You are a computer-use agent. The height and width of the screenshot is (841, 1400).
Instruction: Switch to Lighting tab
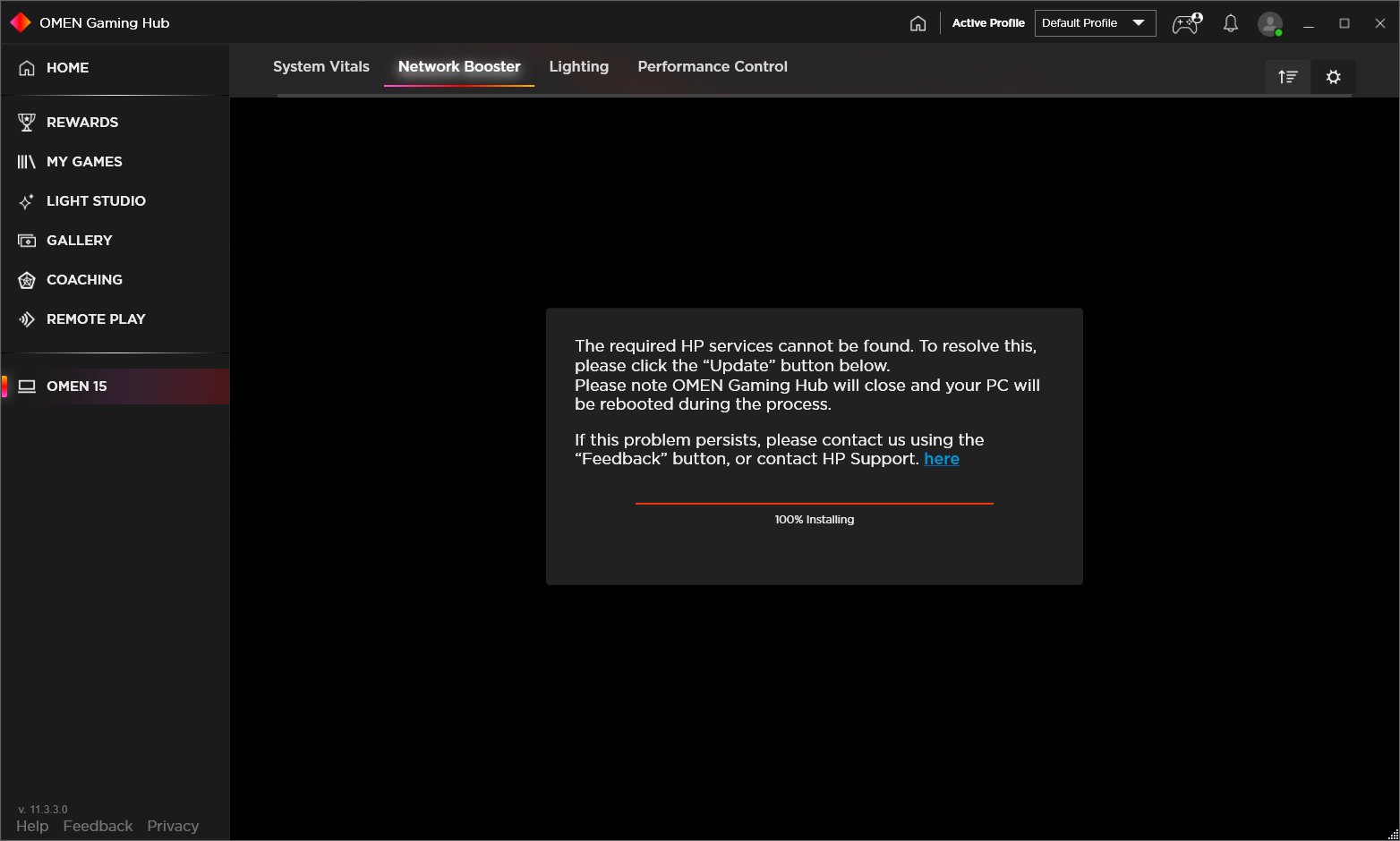click(579, 66)
